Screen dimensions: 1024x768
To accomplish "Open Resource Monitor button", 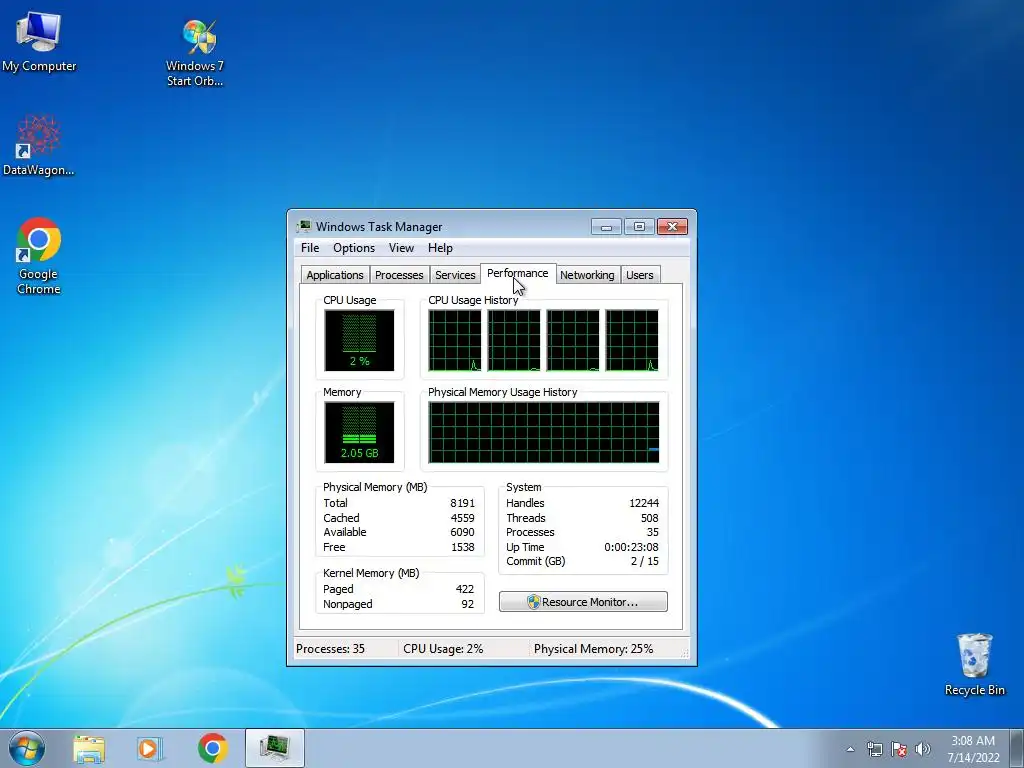I will pos(583,602).
